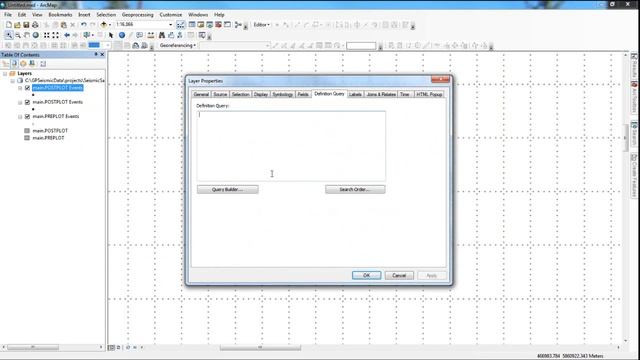Open the Add Data dropdown arrow
The image size is (640, 360).
coord(109,25)
